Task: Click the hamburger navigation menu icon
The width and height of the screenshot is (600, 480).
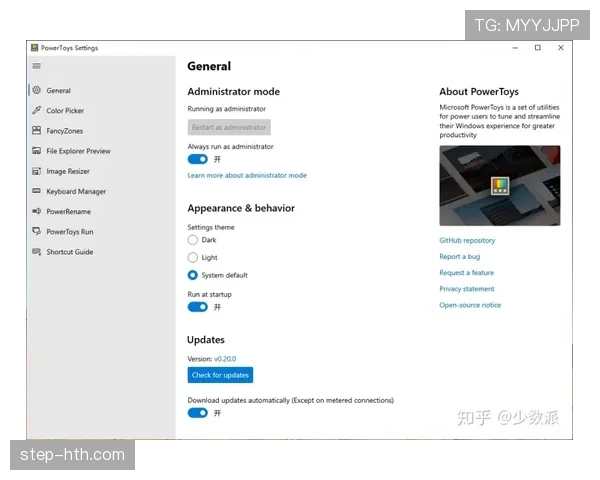Action: (37, 66)
